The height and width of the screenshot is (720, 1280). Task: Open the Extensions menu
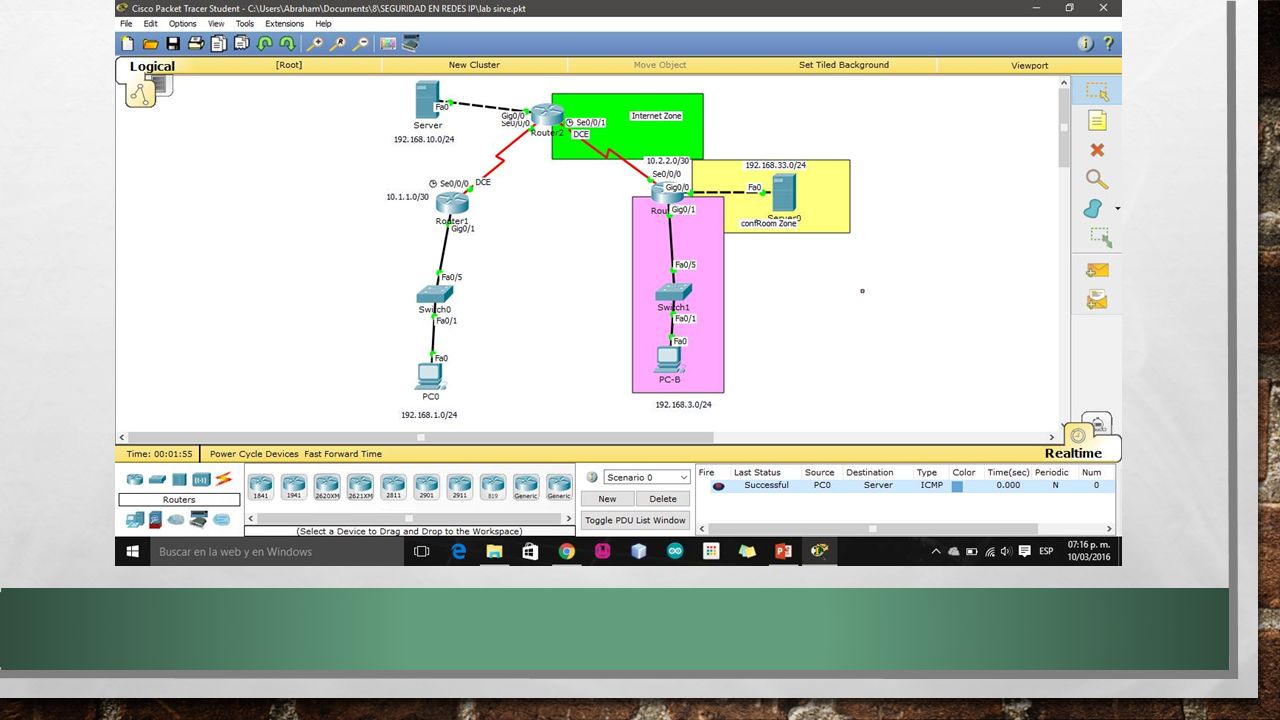[284, 23]
